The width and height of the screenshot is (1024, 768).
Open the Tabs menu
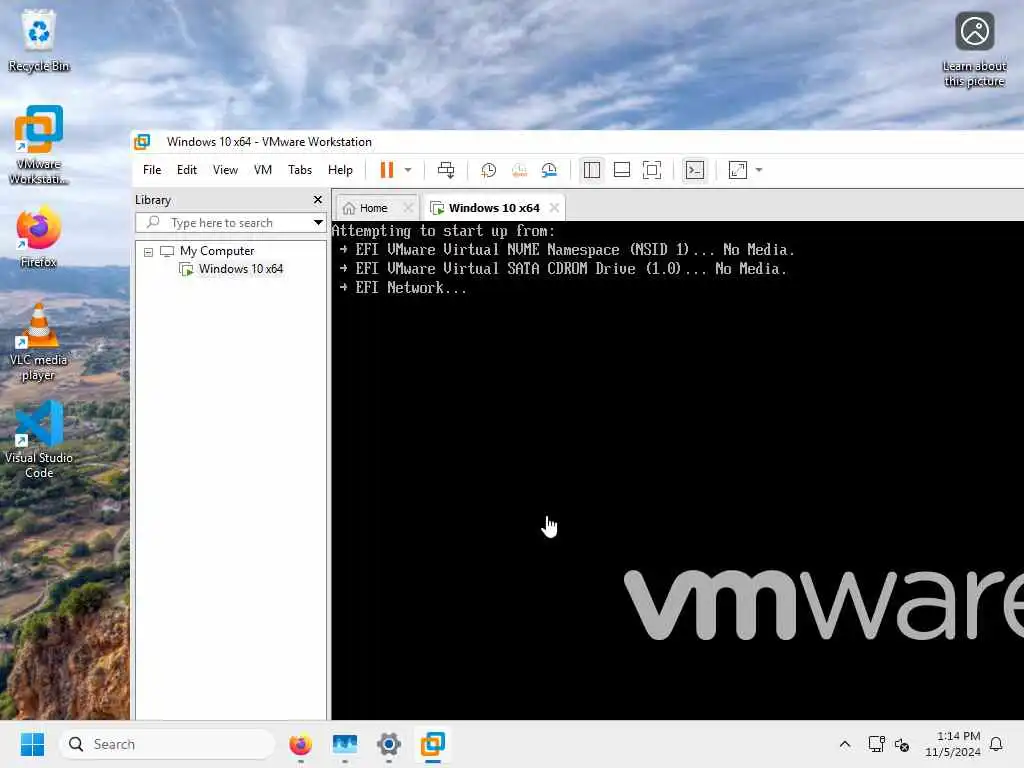coord(300,170)
